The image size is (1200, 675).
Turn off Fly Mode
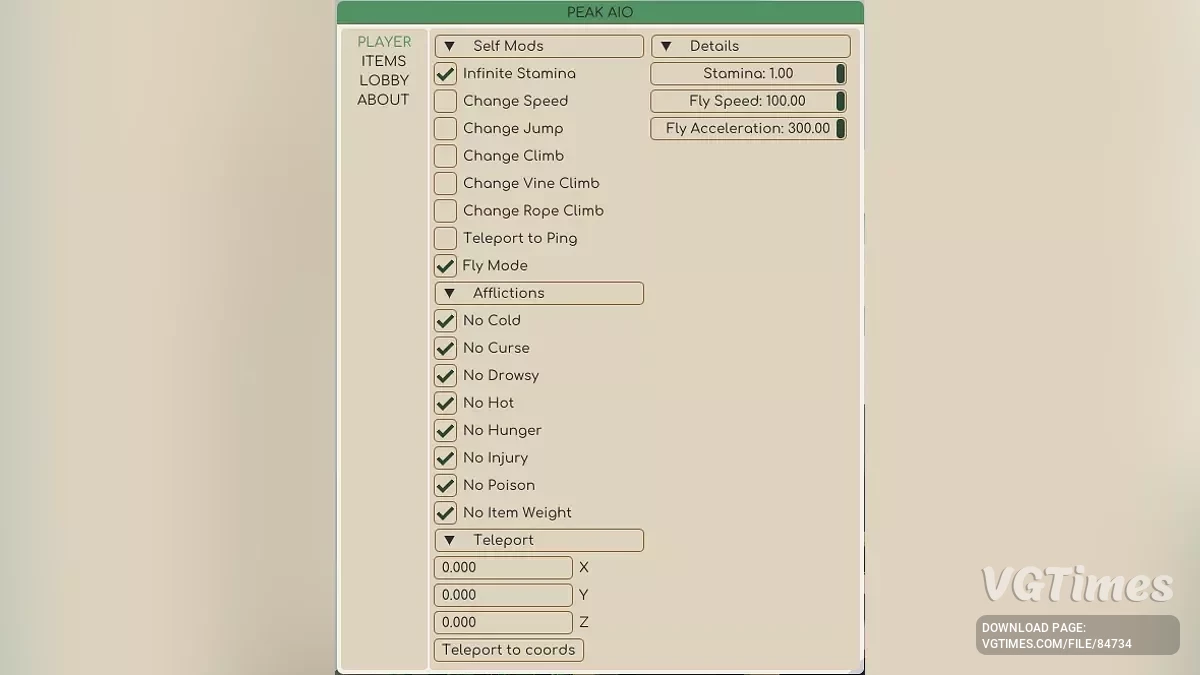(446, 266)
